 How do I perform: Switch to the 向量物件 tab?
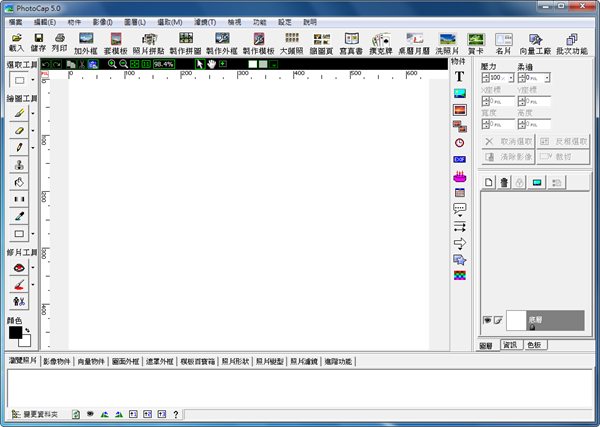(91, 362)
